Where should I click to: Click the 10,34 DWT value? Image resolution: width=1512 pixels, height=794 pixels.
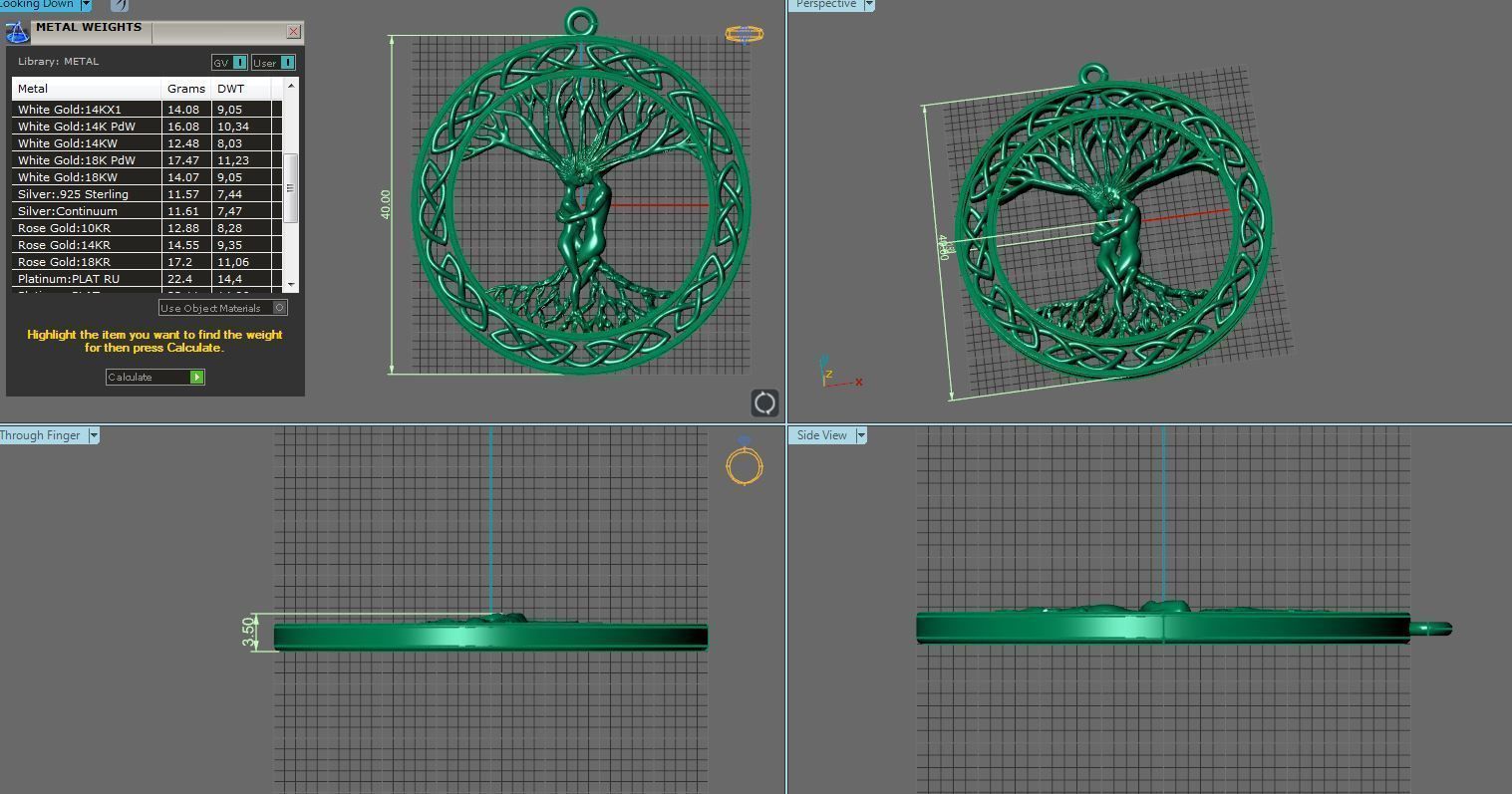pyautogui.click(x=233, y=127)
